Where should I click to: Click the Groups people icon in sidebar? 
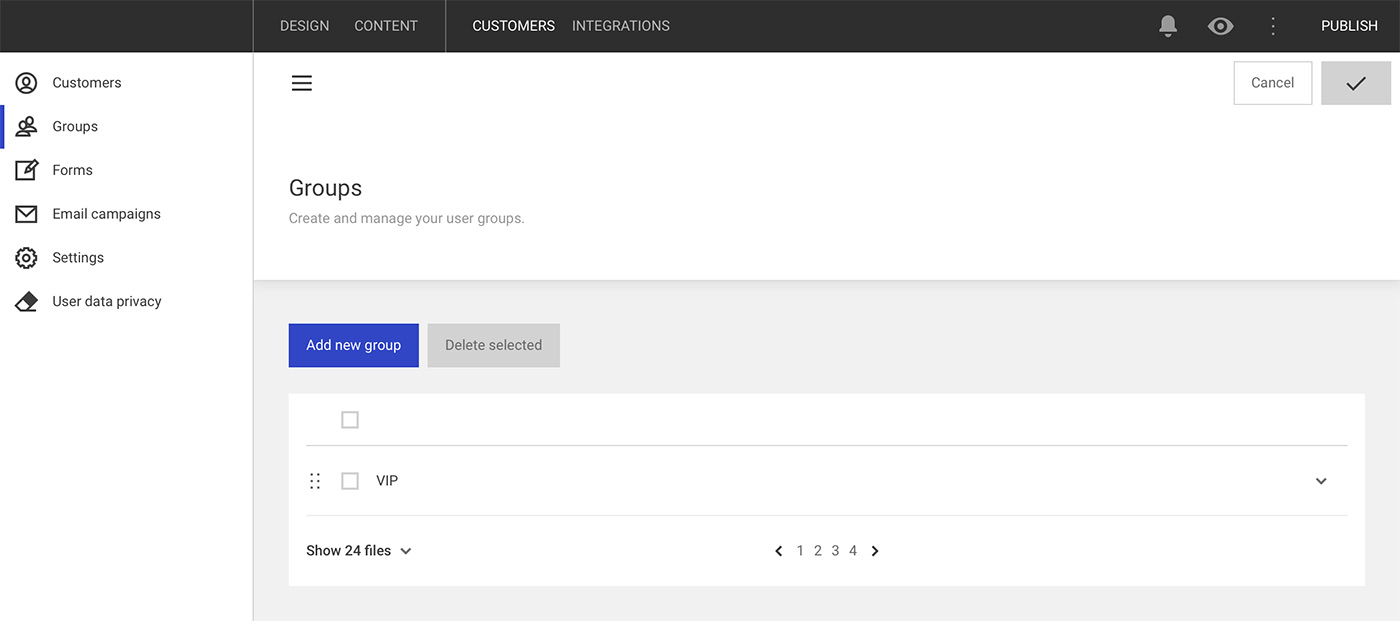pyautogui.click(x=26, y=126)
